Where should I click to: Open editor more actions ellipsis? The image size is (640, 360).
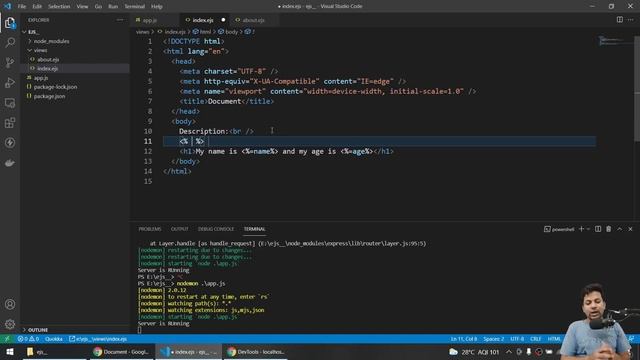click(x=631, y=20)
